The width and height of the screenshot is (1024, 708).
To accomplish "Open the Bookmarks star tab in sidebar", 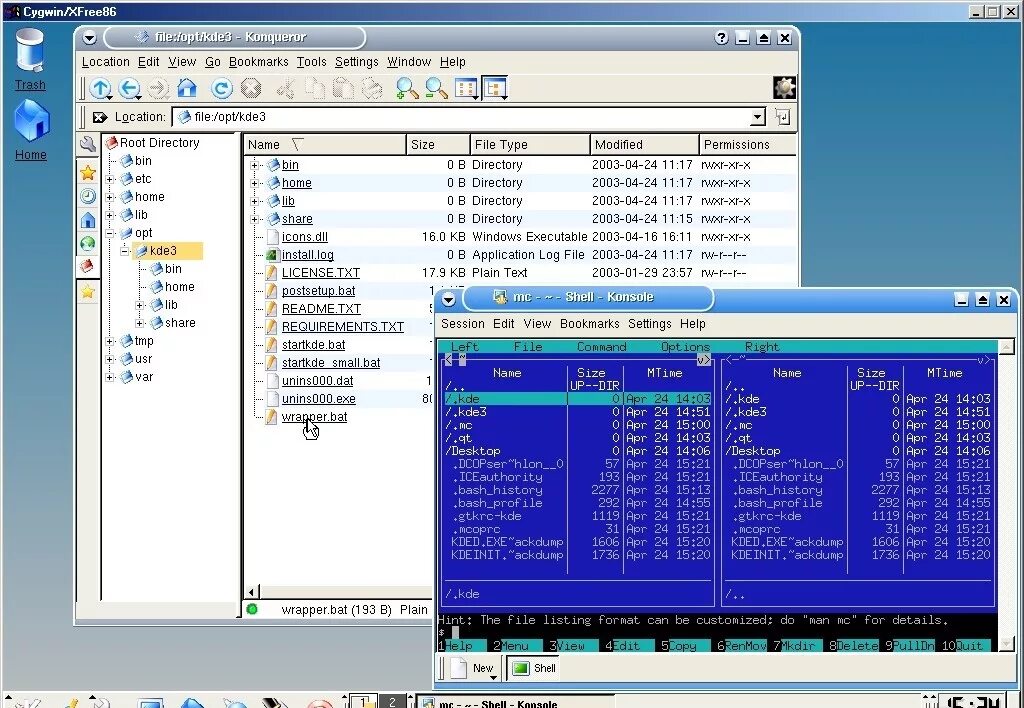I will click(x=88, y=172).
